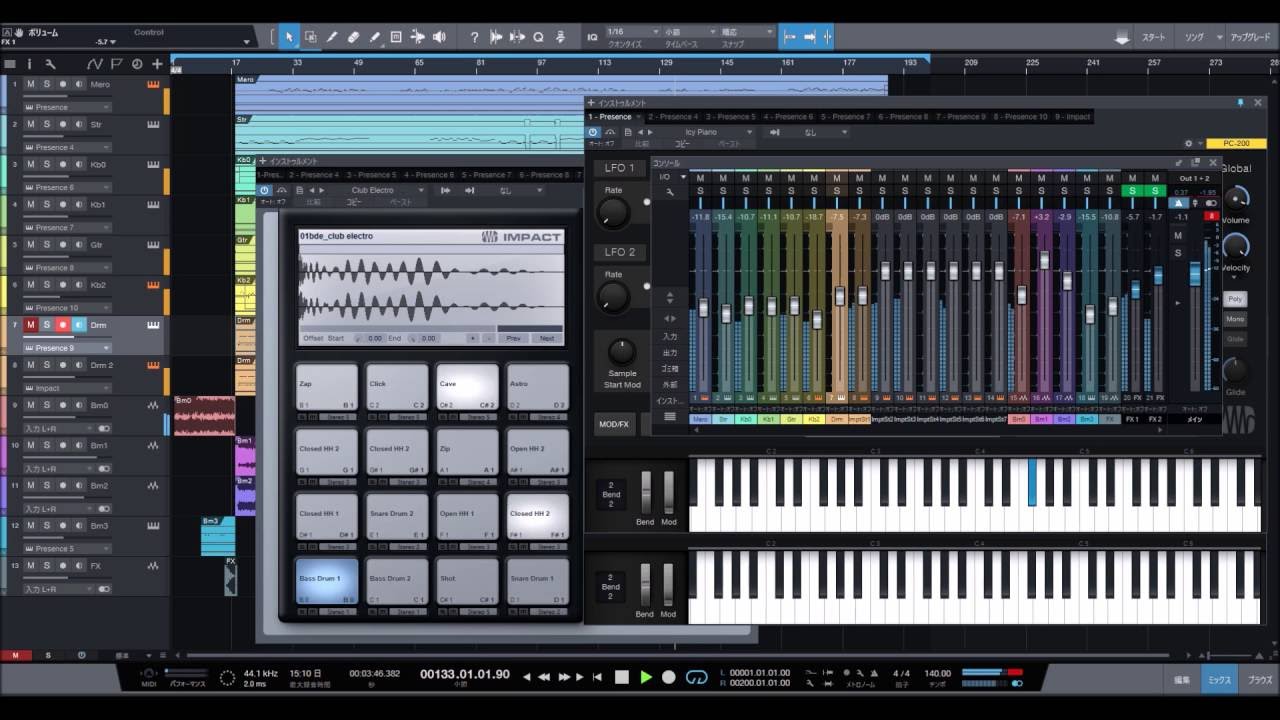
Task: Open the Icy Piano preset dropdown
Action: point(718,132)
